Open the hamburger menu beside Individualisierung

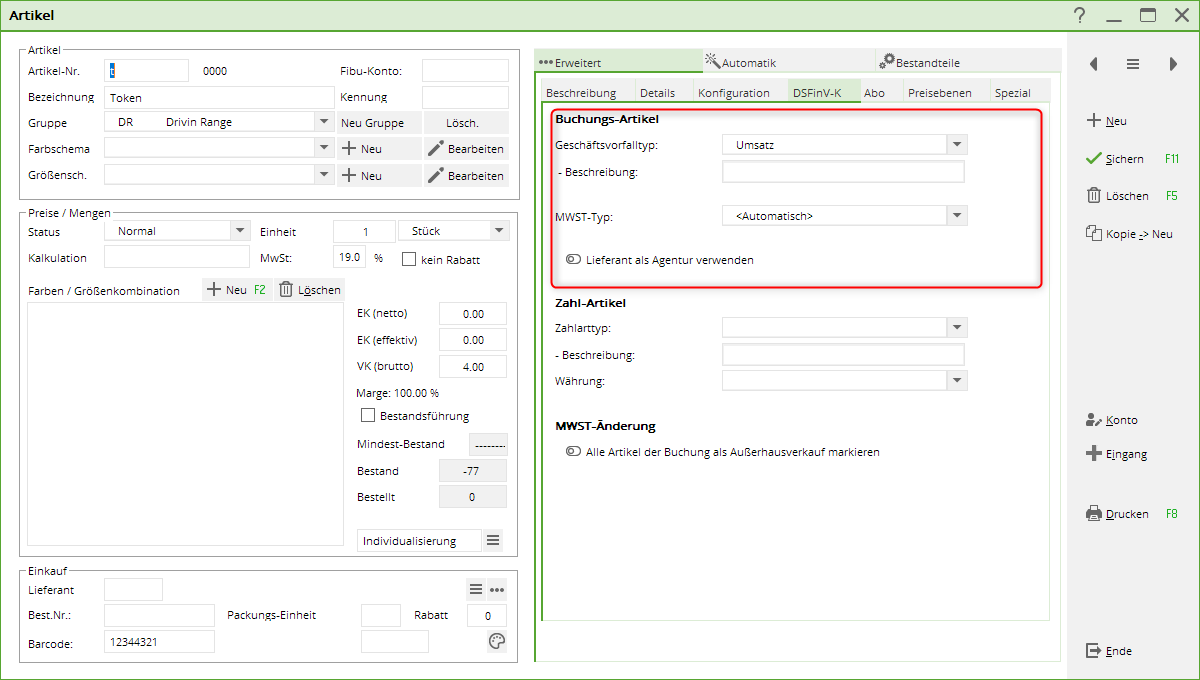(x=493, y=541)
